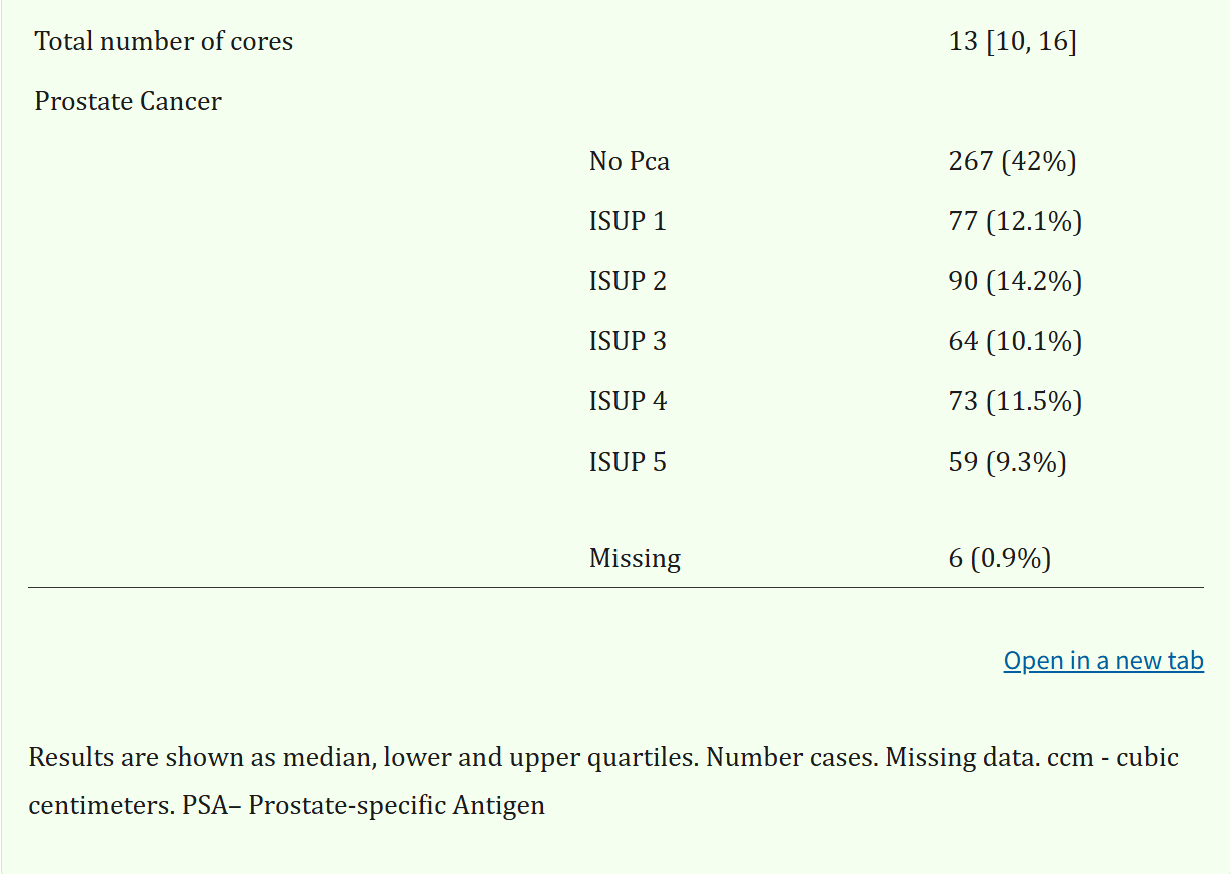This screenshot has height=874, width=1230.
Task: Select the ISUP 5 row label
Action: coord(627,462)
